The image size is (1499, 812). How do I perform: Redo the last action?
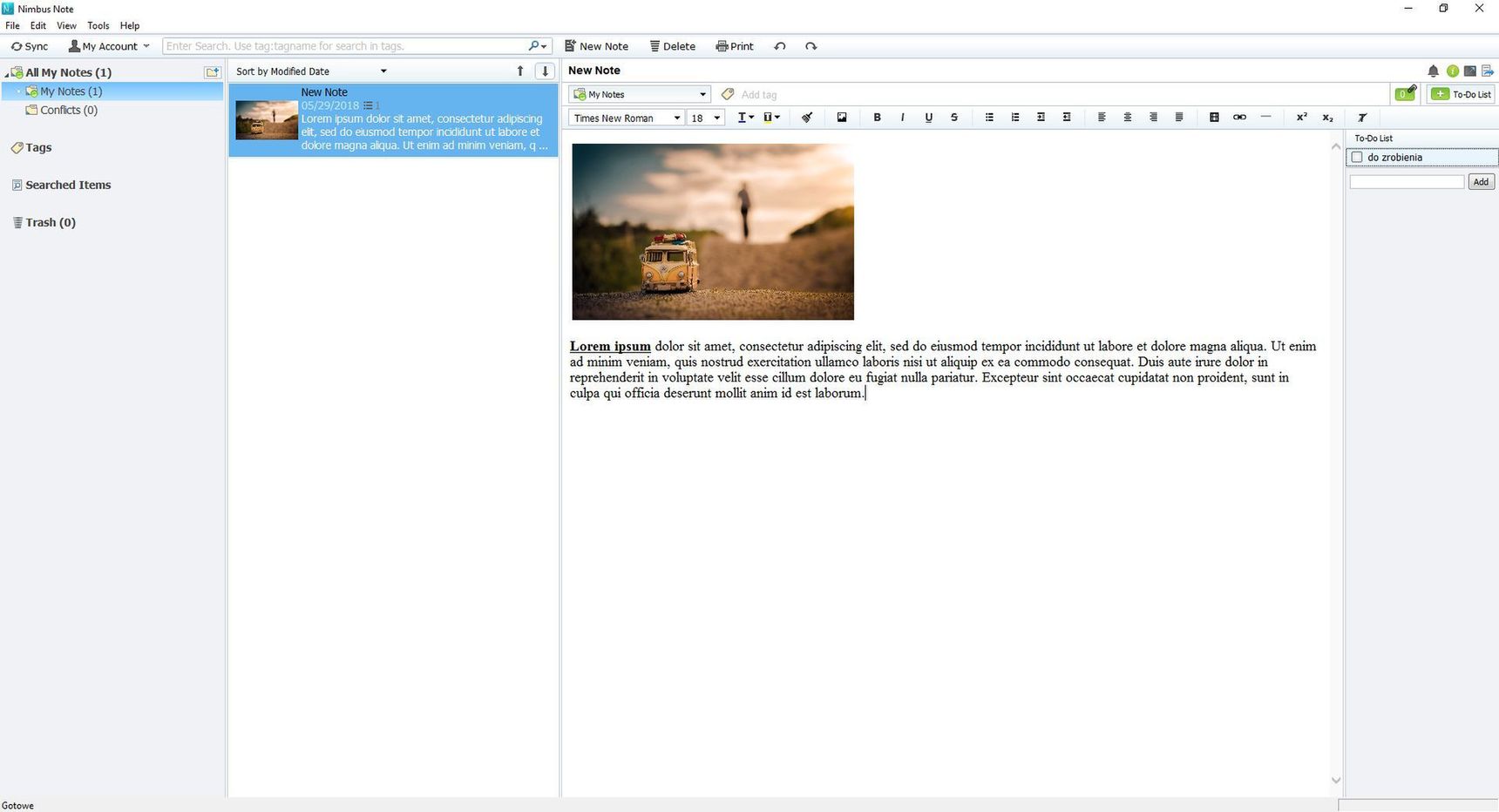tap(811, 46)
